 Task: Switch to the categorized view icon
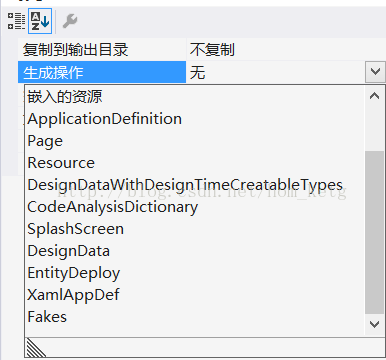[16, 21]
